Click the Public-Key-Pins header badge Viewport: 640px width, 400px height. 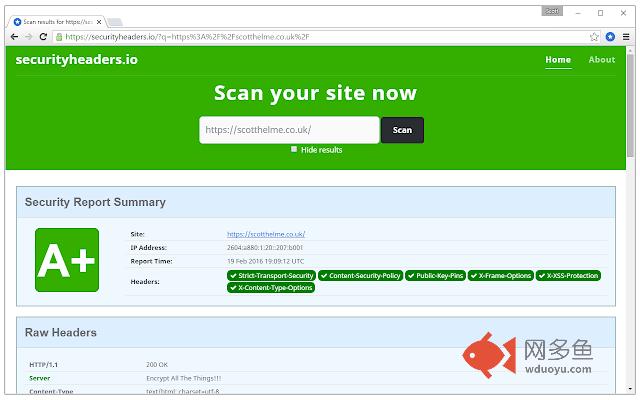(435, 276)
